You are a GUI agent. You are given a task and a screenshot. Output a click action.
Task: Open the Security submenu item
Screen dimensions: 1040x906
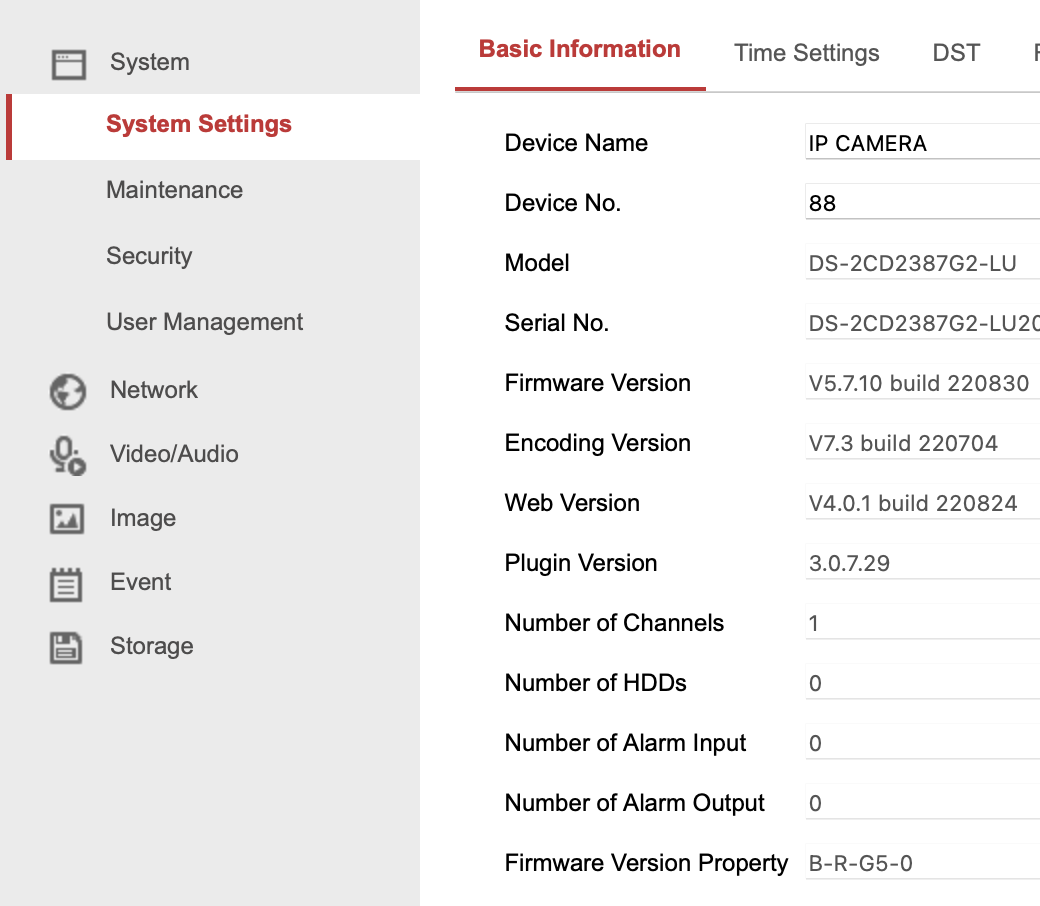(149, 256)
